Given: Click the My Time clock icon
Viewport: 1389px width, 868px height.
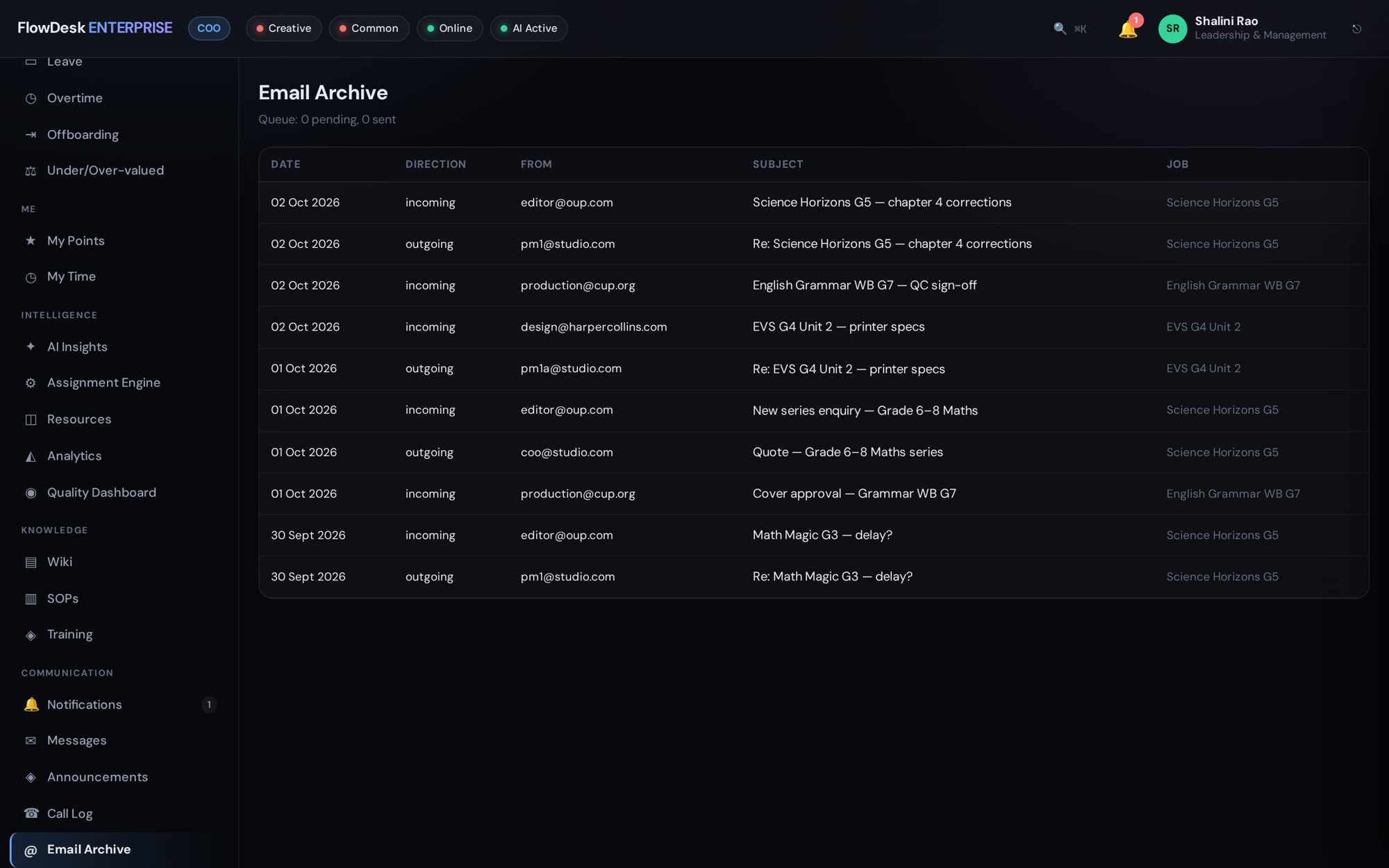Looking at the screenshot, I should point(31,277).
